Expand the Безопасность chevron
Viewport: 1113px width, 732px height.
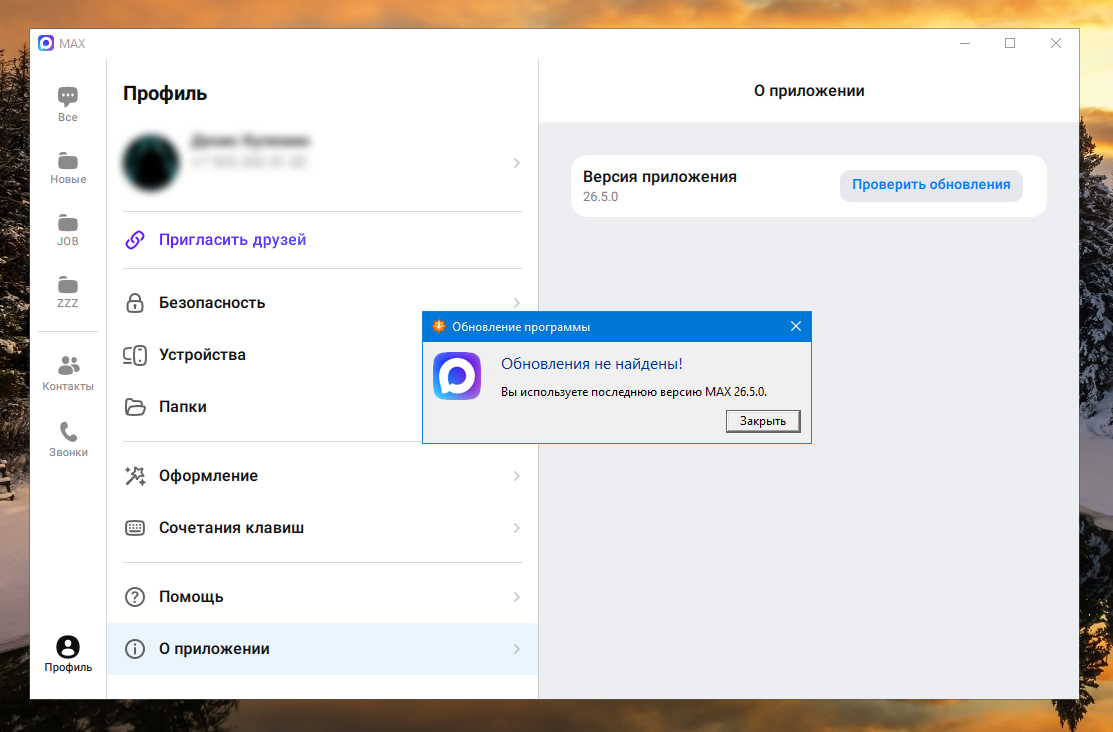pyautogui.click(x=517, y=302)
